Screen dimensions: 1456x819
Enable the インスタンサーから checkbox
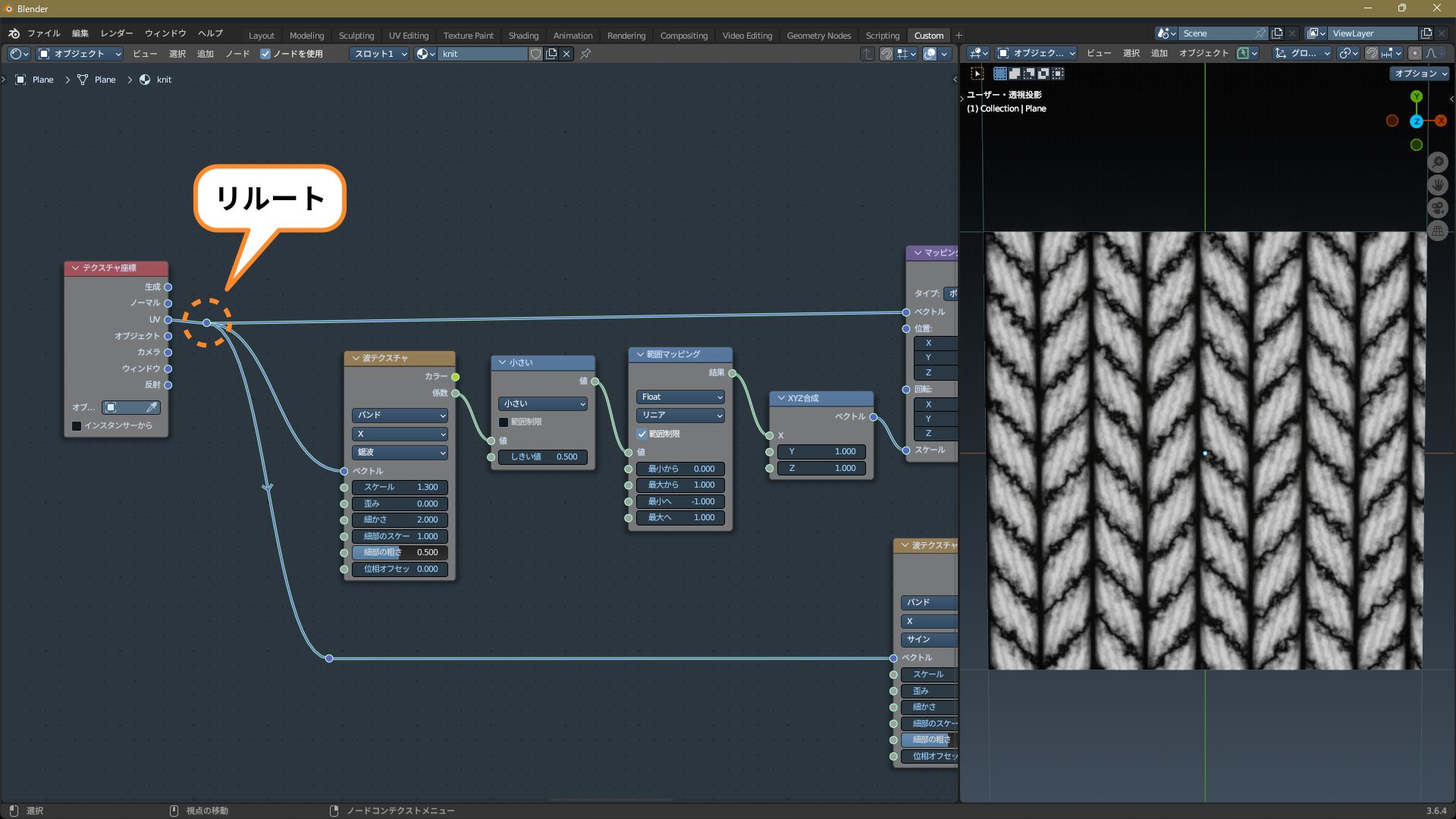[x=77, y=425]
